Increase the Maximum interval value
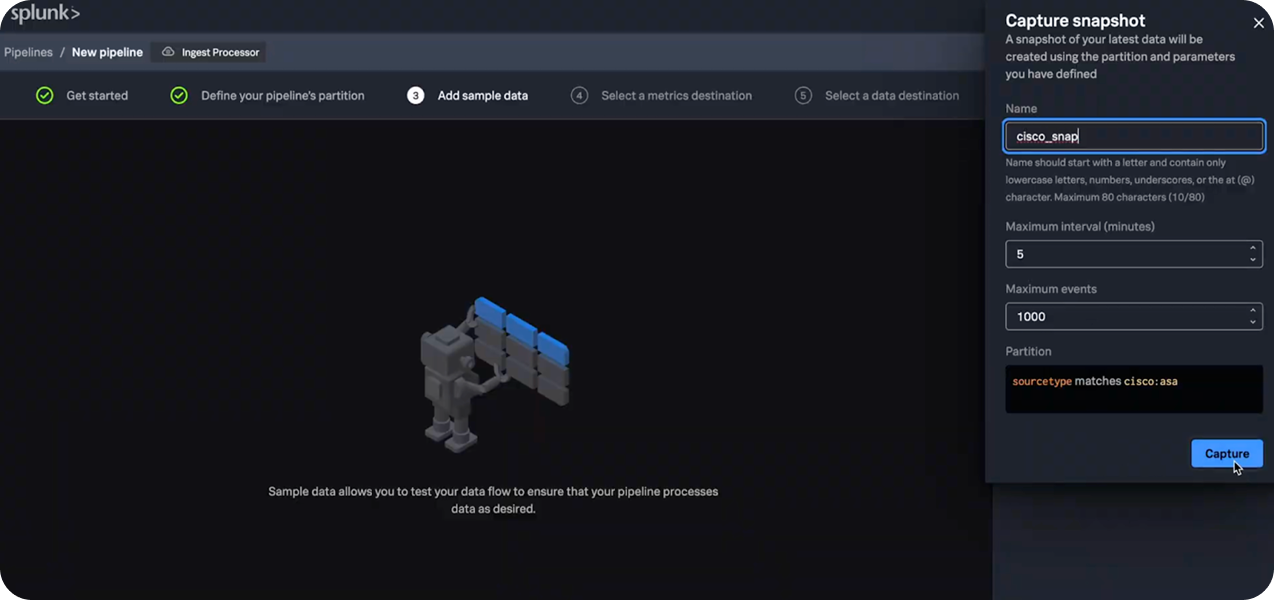Screen dimensions: 1274x600 point(1252,248)
